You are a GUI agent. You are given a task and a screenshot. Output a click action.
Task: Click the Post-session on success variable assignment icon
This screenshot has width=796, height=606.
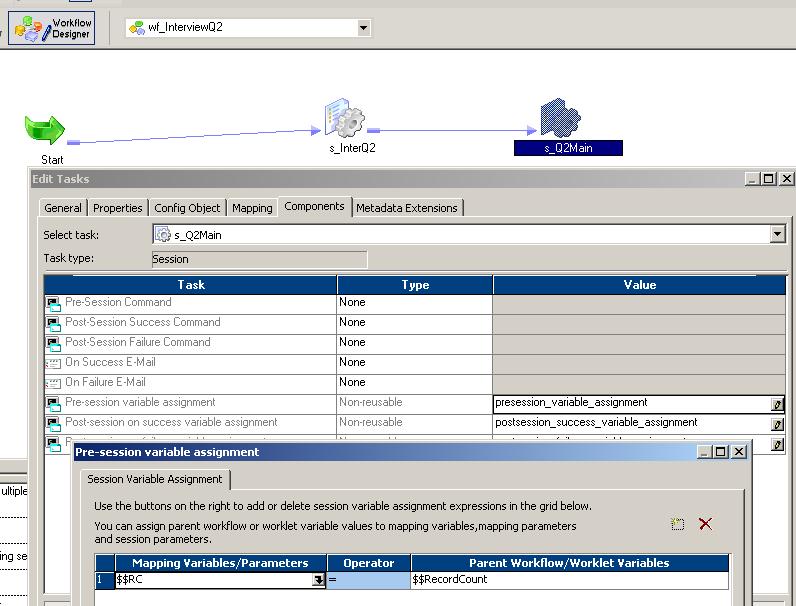pos(53,423)
